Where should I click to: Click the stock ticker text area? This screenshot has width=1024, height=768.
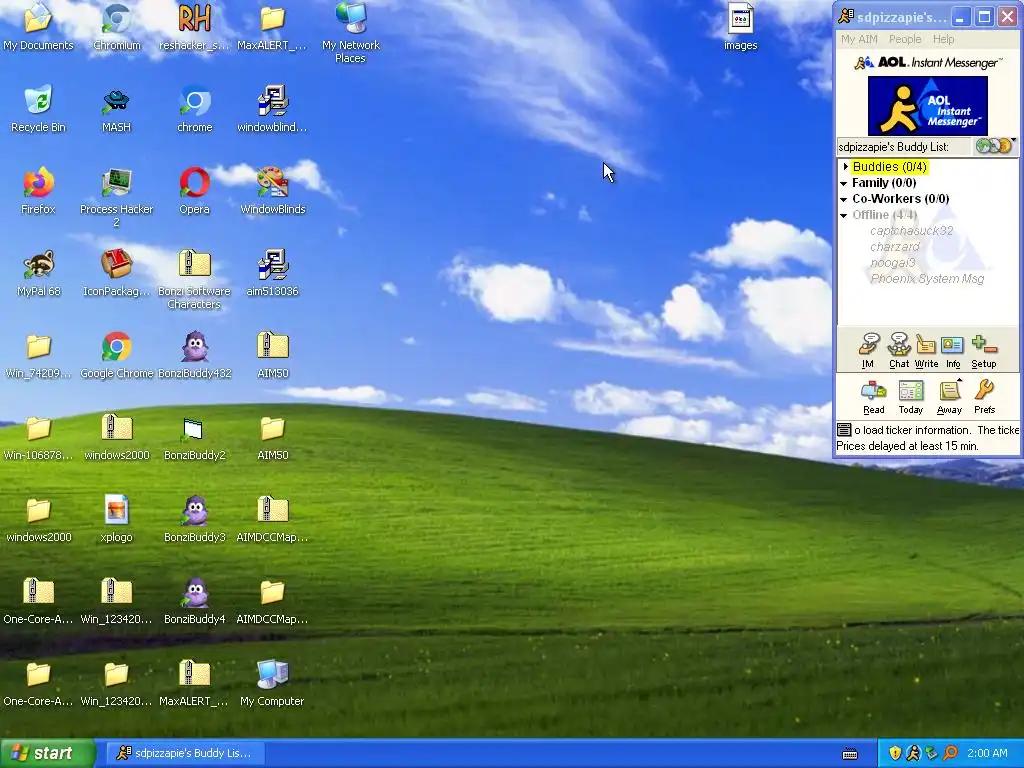(927, 438)
